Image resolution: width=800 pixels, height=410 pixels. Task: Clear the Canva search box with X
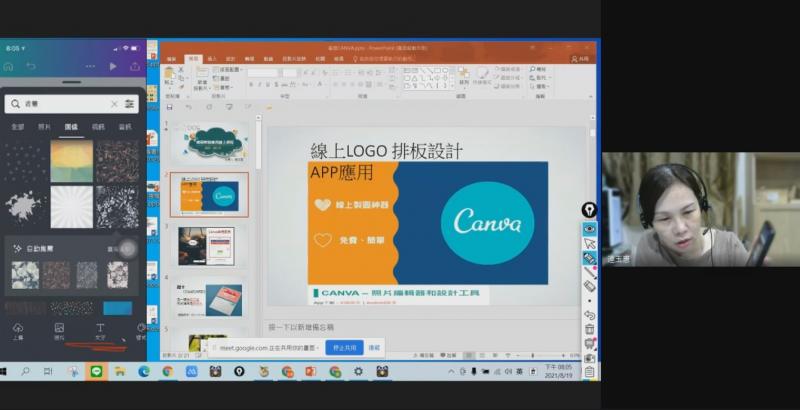pos(114,104)
